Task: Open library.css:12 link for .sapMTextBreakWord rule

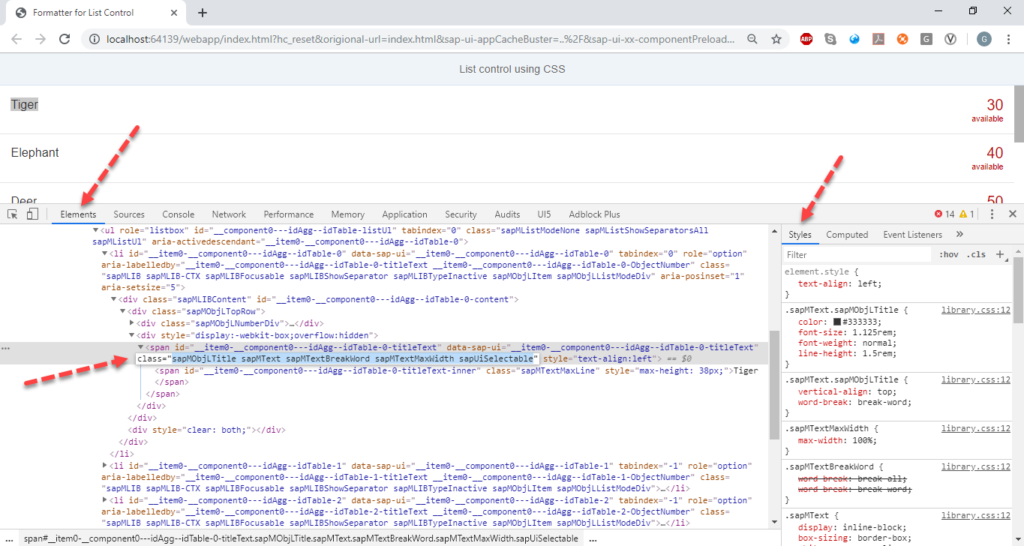Action: pos(976,467)
